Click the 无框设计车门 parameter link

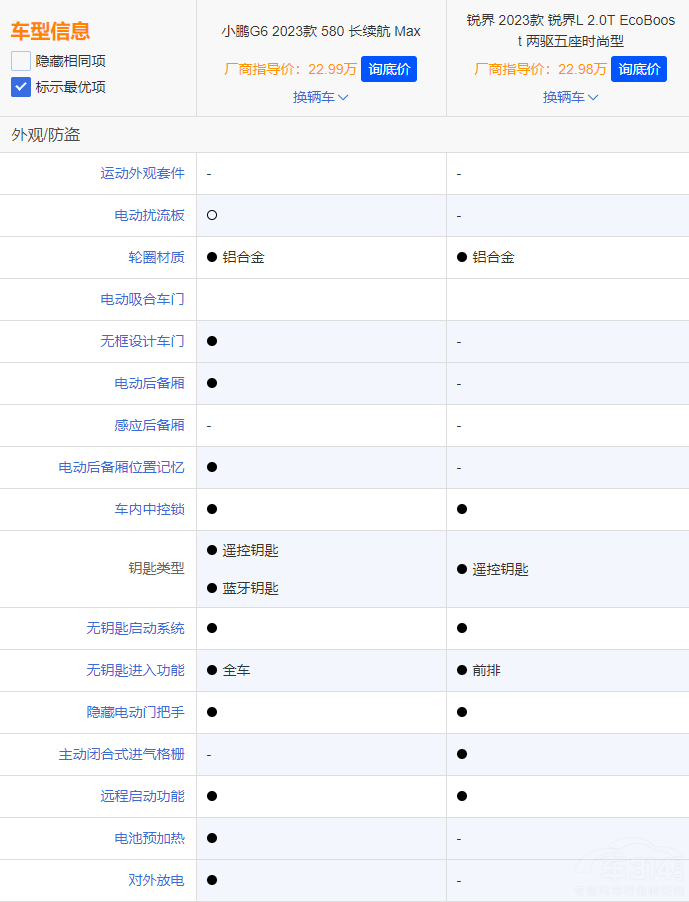(x=142, y=341)
